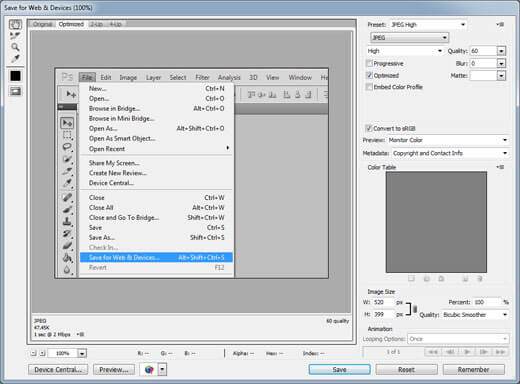Open the Quality slider arrow
Image resolution: width=520 pixels, height=384 pixels.
click(x=501, y=51)
